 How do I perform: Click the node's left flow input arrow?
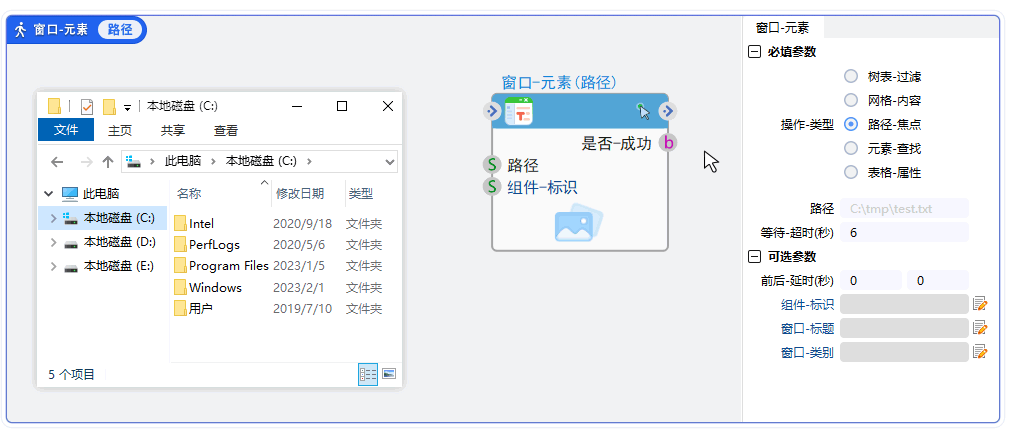[x=492, y=111]
